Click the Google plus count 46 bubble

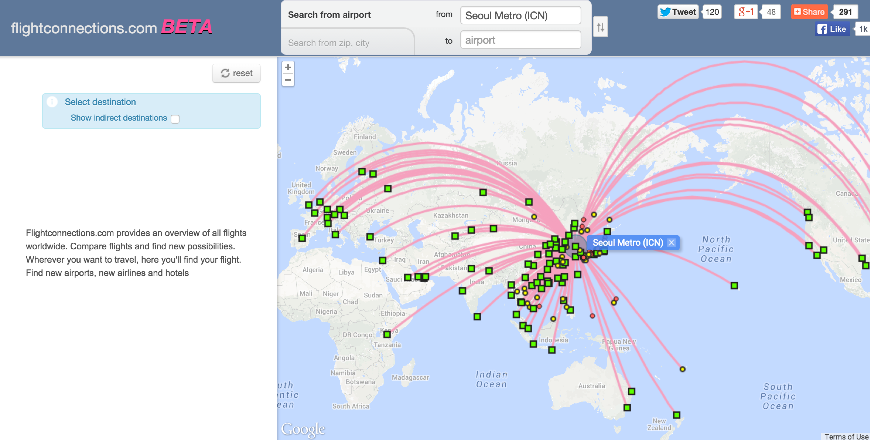pyautogui.click(x=771, y=12)
